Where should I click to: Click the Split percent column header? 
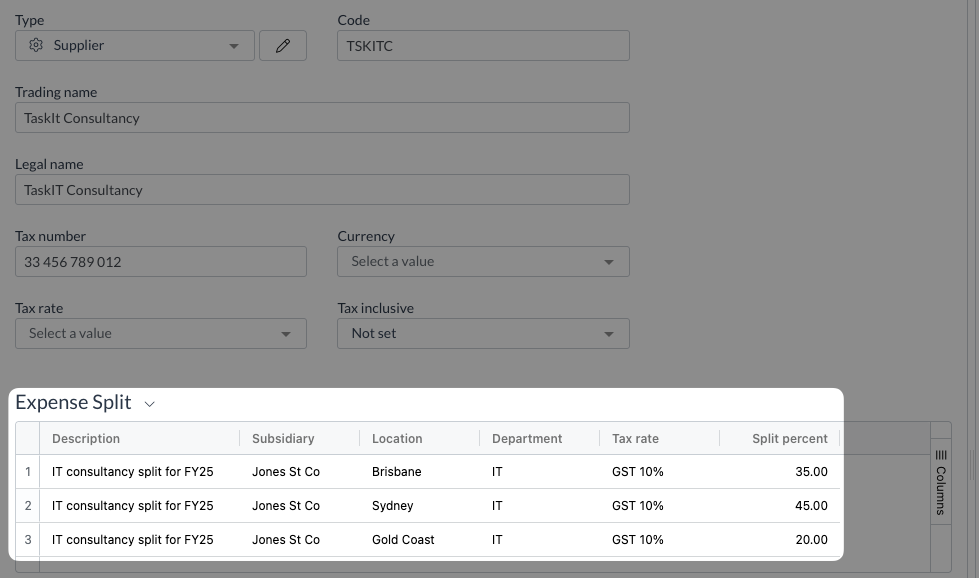(790, 438)
